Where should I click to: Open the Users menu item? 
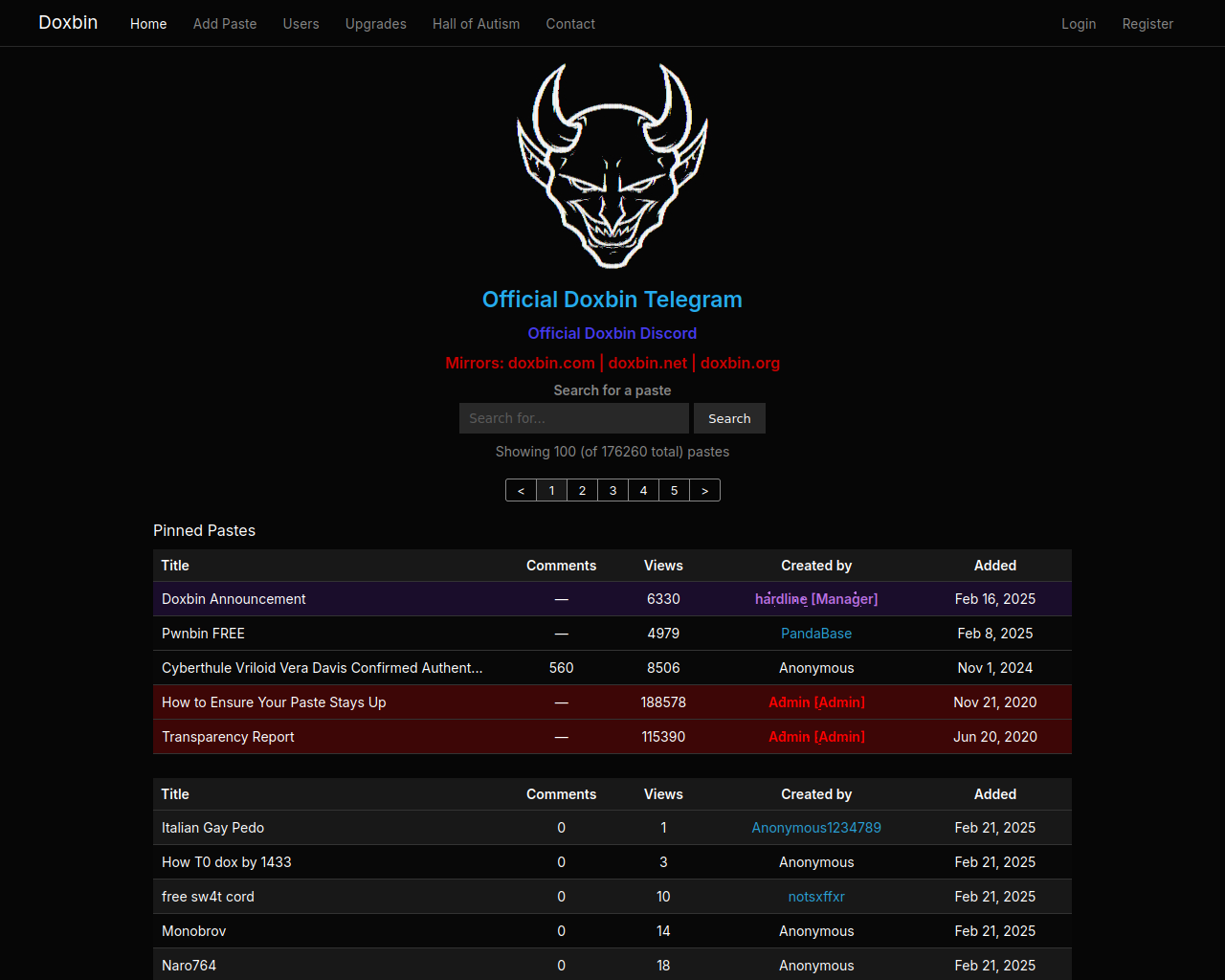pyautogui.click(x=301, y=24)
